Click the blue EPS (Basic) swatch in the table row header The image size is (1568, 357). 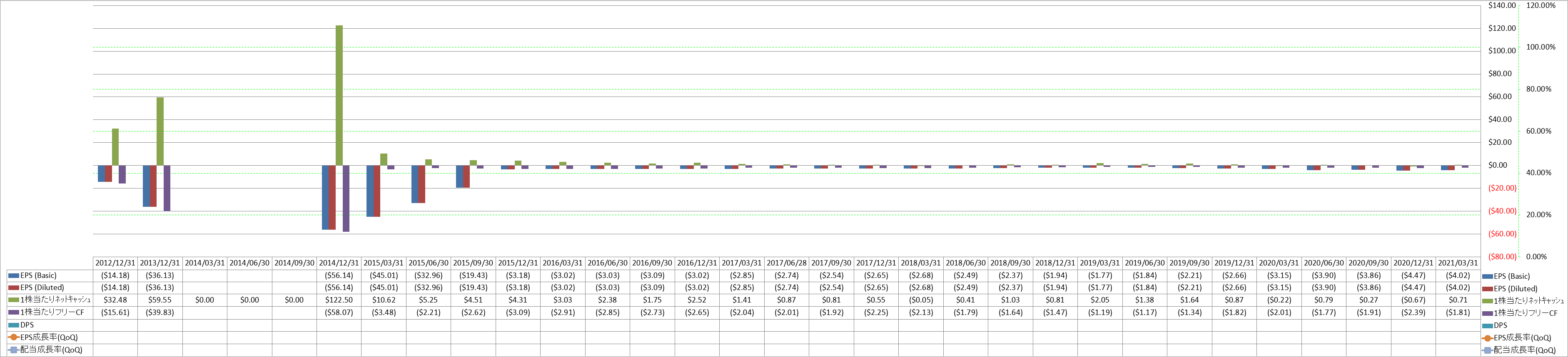tap(14, 275)
